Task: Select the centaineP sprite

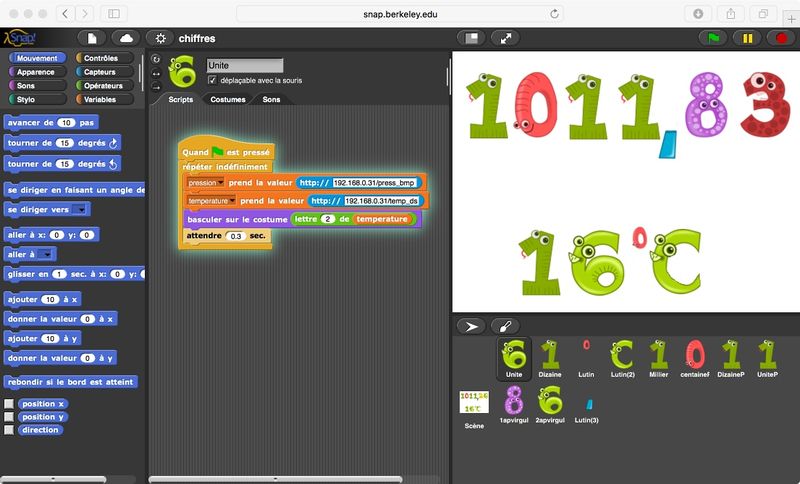Action: (x=695, y=359)
